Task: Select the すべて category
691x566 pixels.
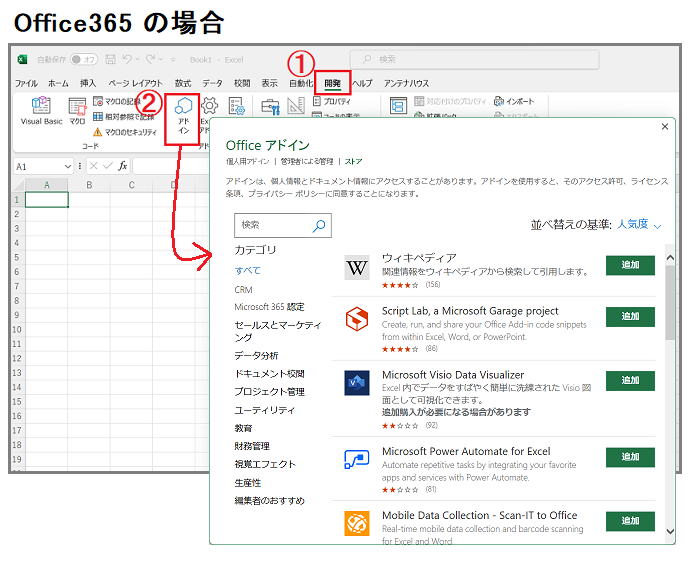Action: pyautogui.click(x=247, y=270)
